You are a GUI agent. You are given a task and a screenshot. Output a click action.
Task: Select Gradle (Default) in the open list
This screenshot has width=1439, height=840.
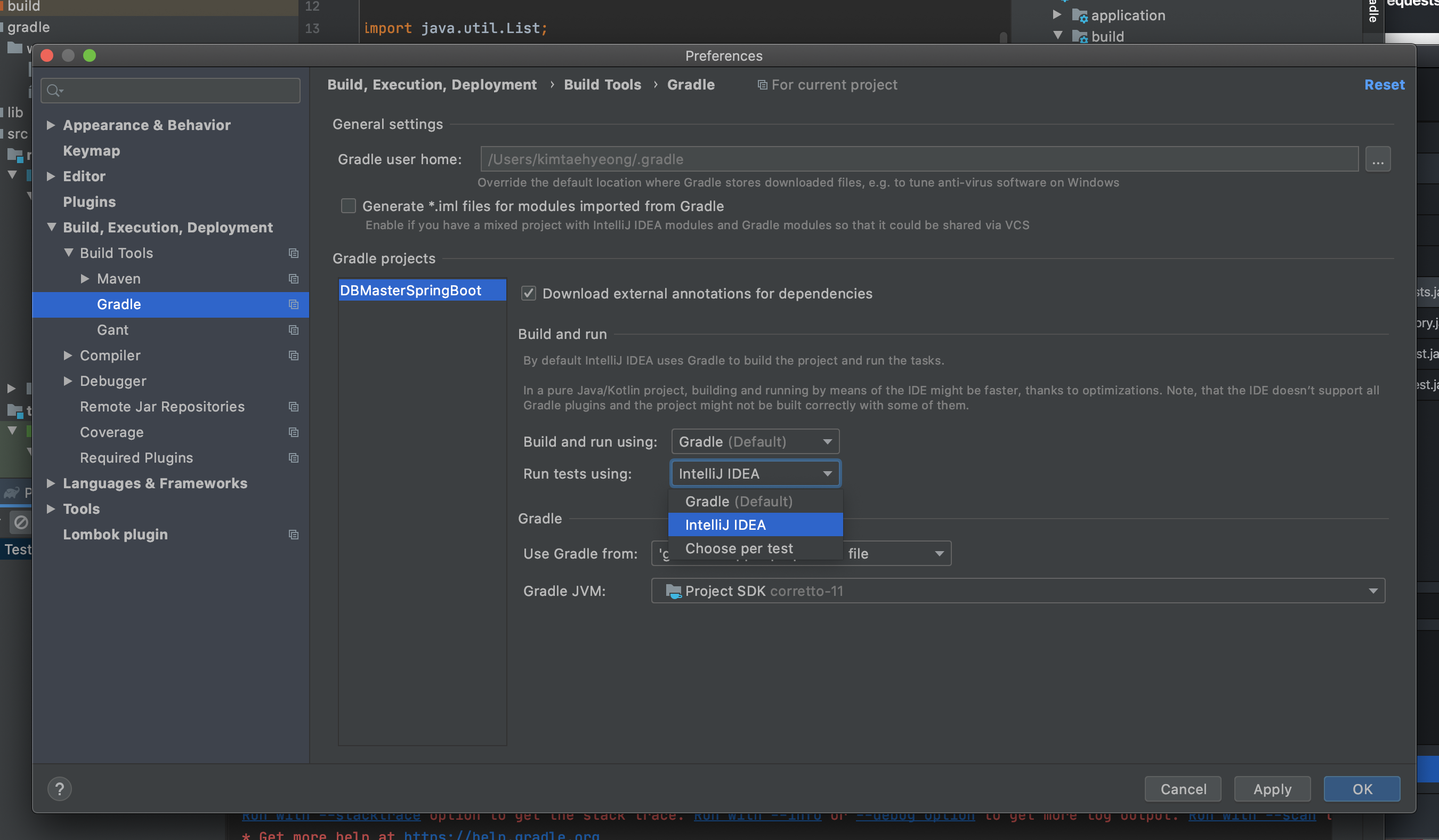[x=739, y=502]
